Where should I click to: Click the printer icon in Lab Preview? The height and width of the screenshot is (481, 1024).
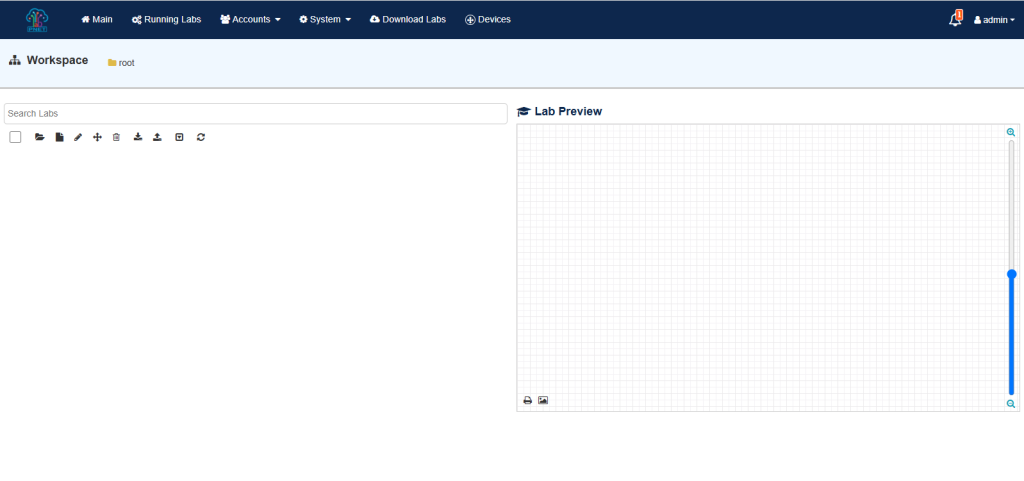tap(528, 400)
